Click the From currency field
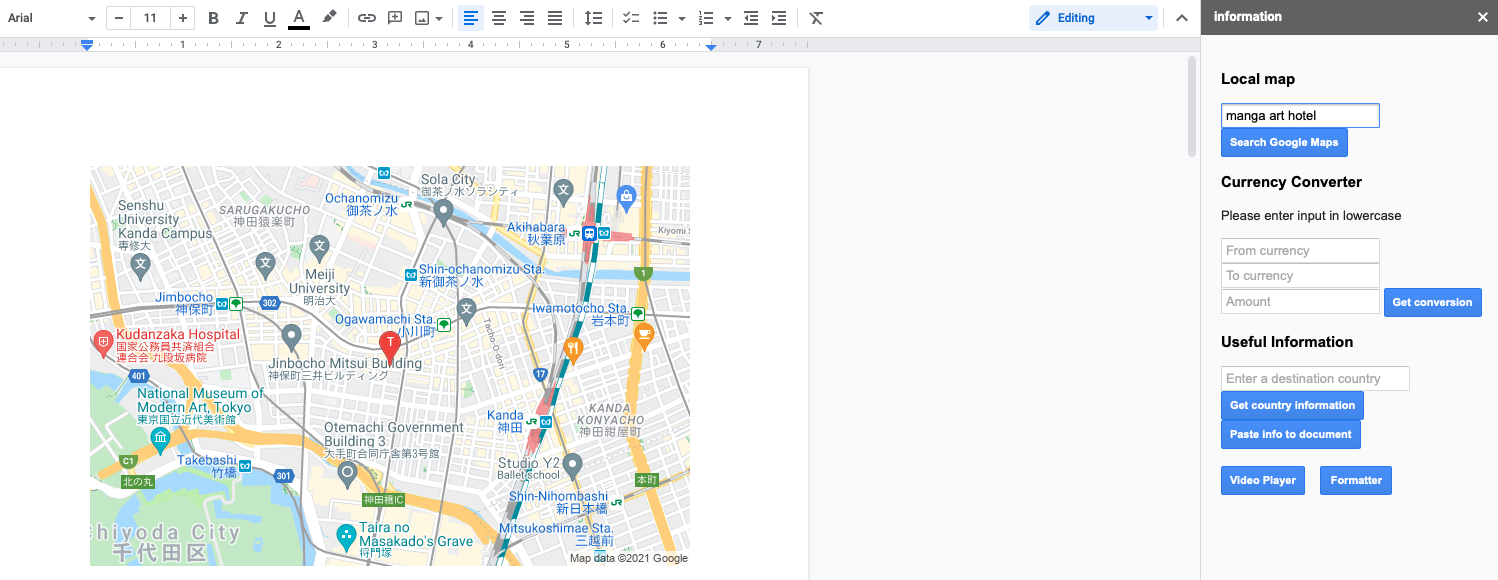The image size is (1498, 580). click(x=1300, y=250)
